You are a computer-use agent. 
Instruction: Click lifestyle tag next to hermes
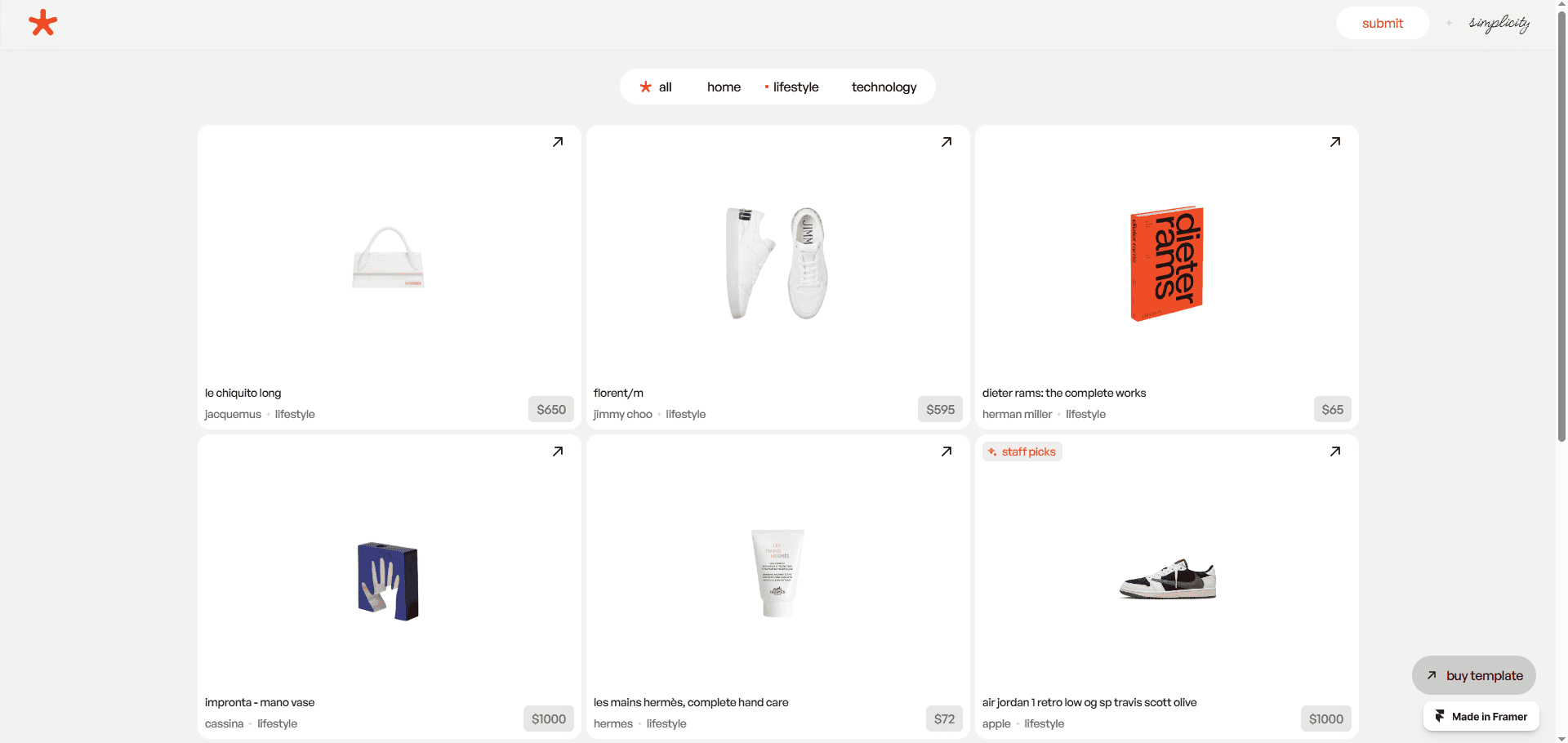666,723
